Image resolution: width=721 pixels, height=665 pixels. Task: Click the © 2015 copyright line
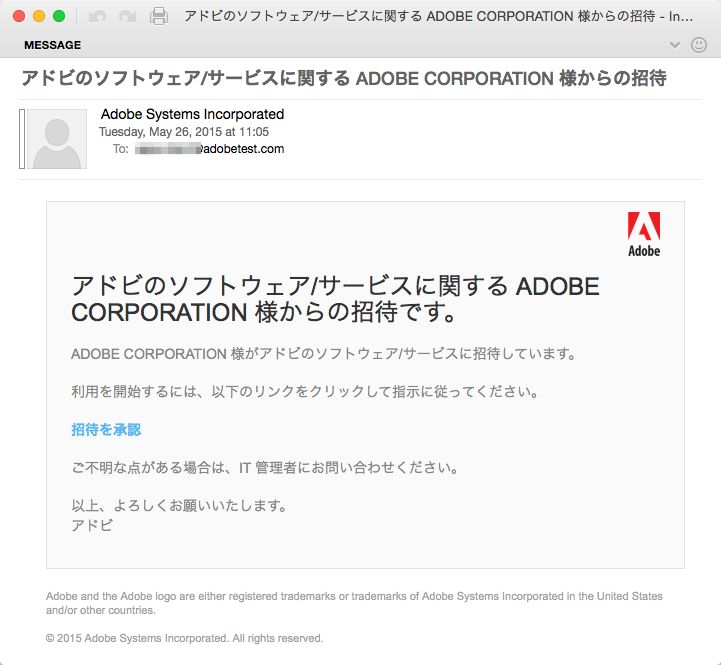click(185, 638)
